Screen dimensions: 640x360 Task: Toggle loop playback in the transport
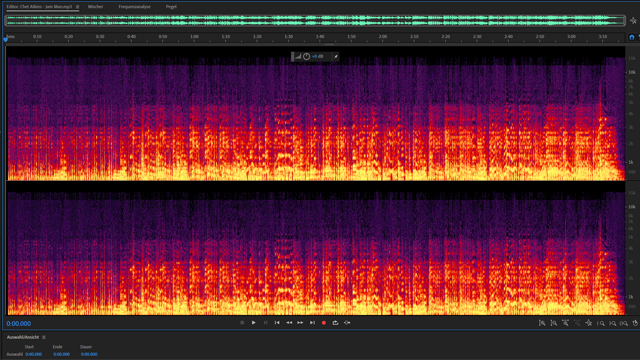pyautogui.click(x=335, y=323)
